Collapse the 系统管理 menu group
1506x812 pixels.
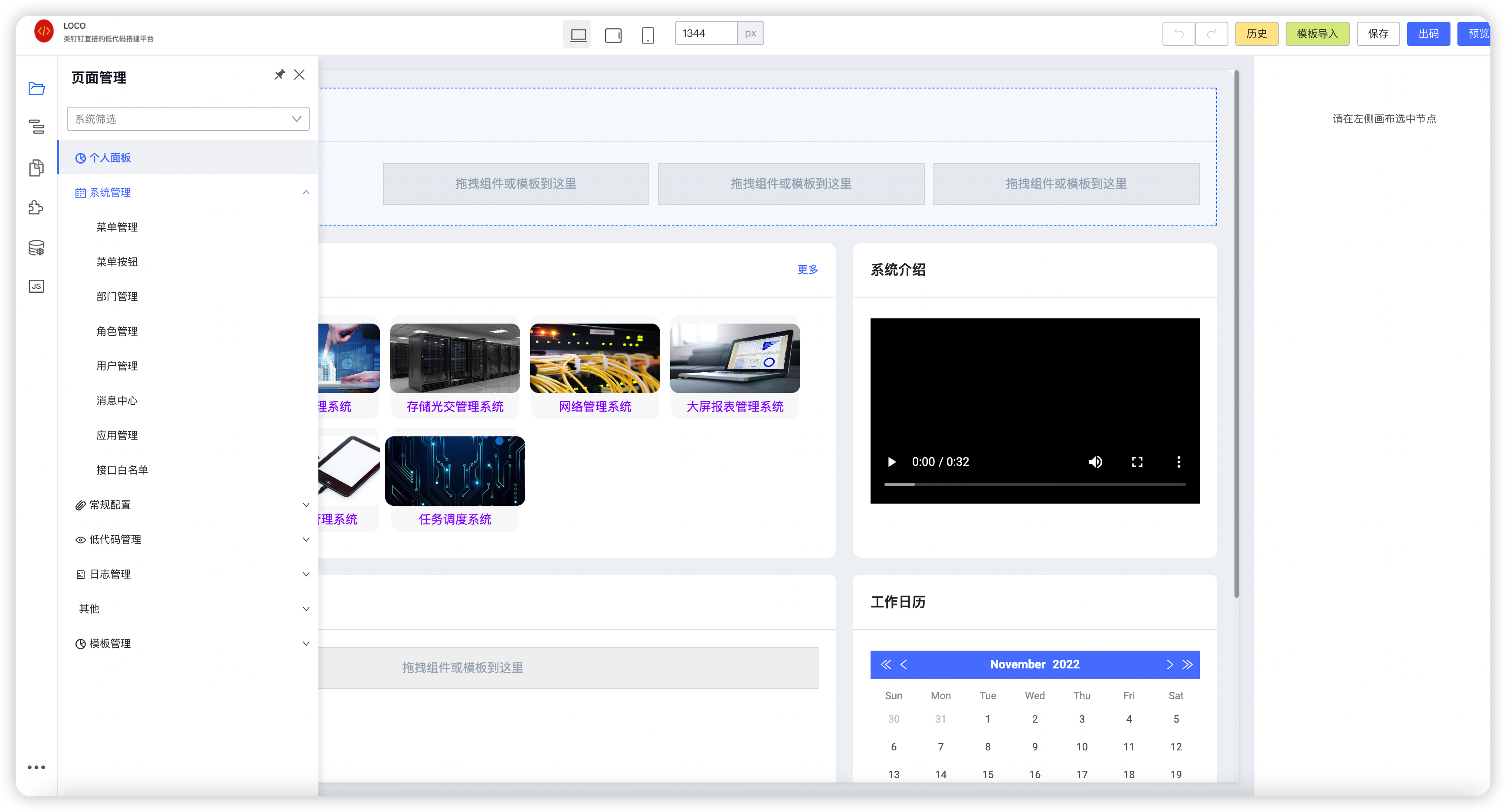(x=306, y=192)
